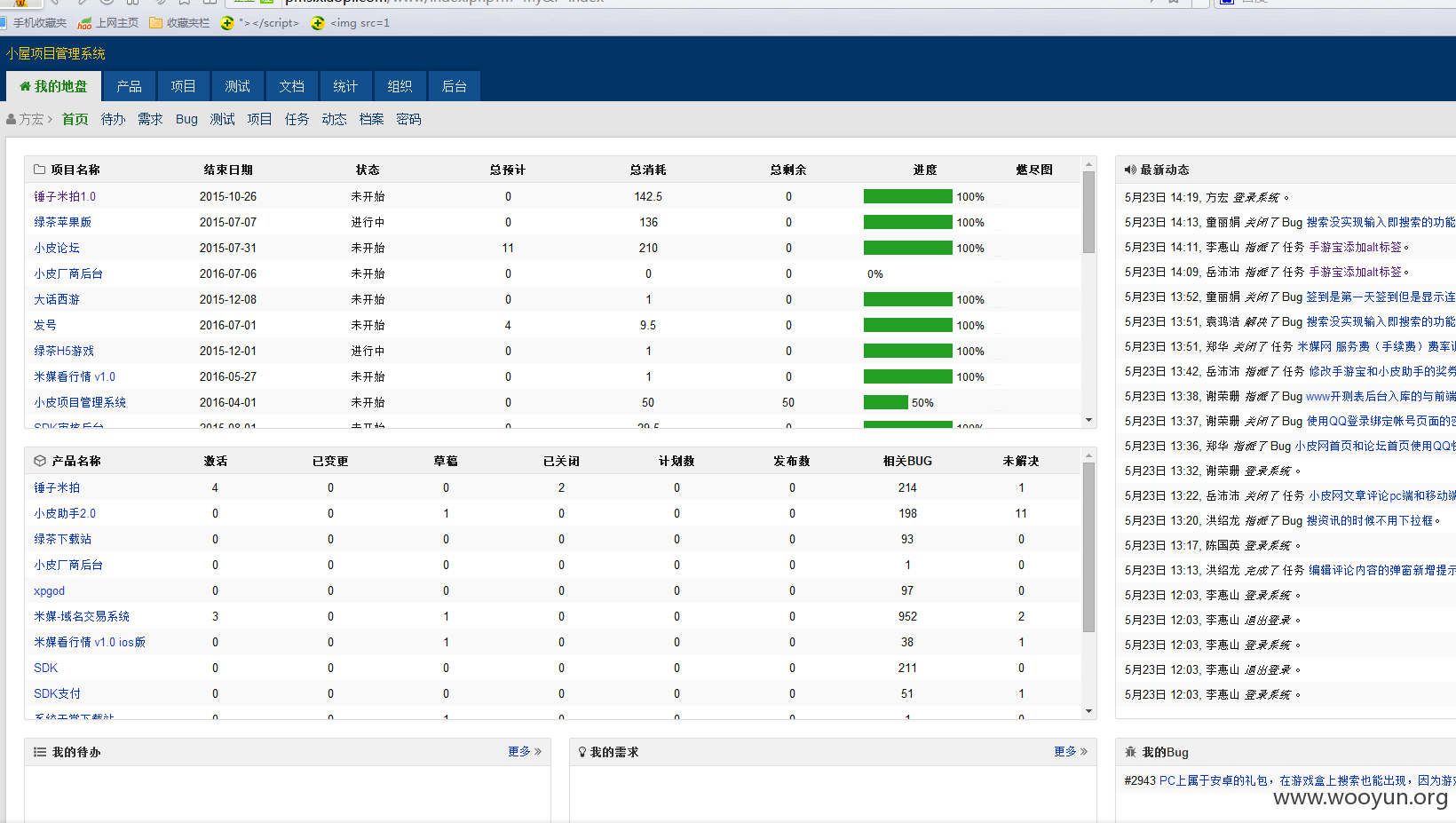Click the speaker icon beside 最新动态
Screen dimensions: 1456x823
coord(1130,170)
